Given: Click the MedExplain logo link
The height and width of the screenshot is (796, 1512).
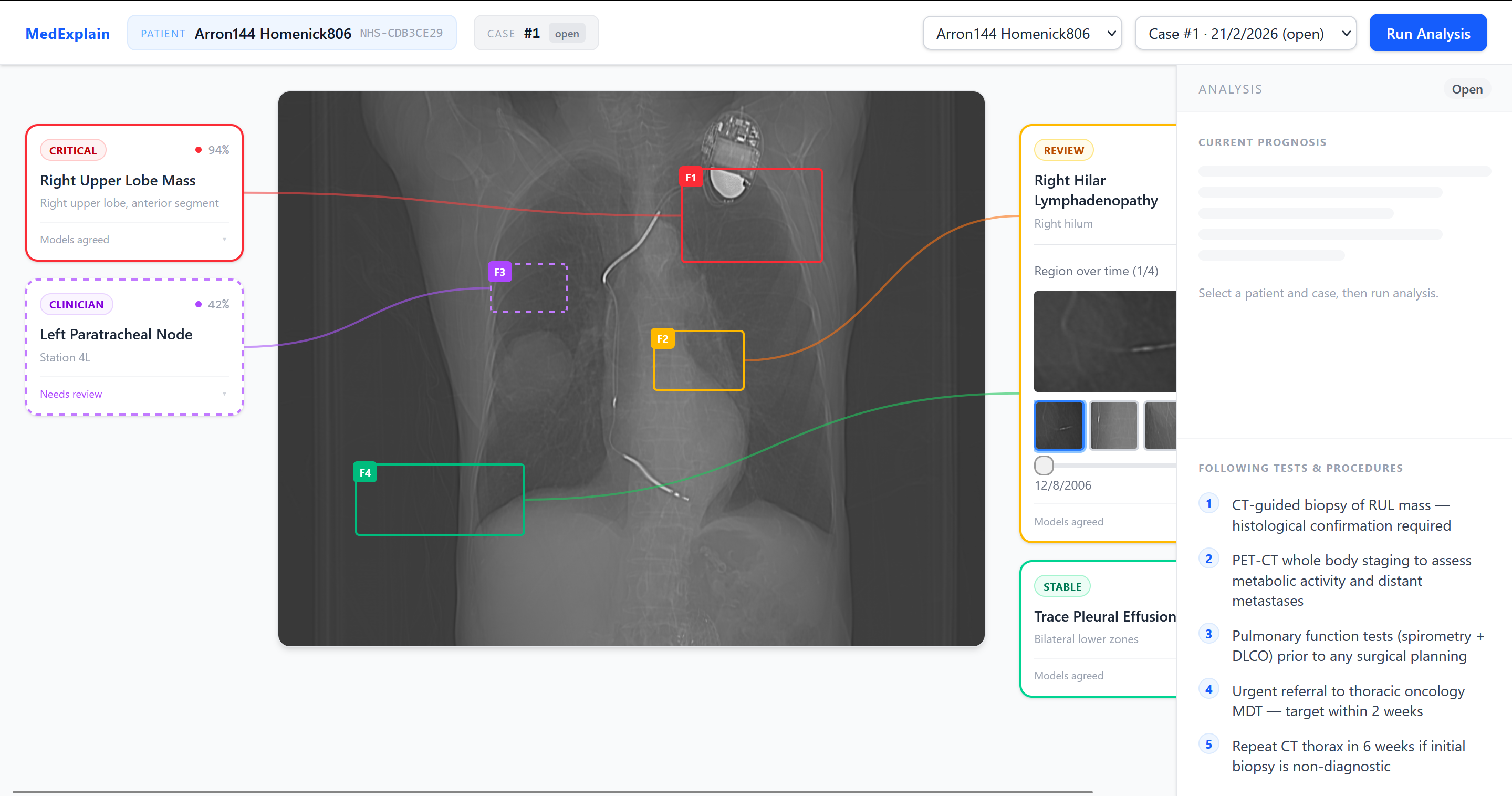Looking at the screenshot, I should [x=68, y=34].
